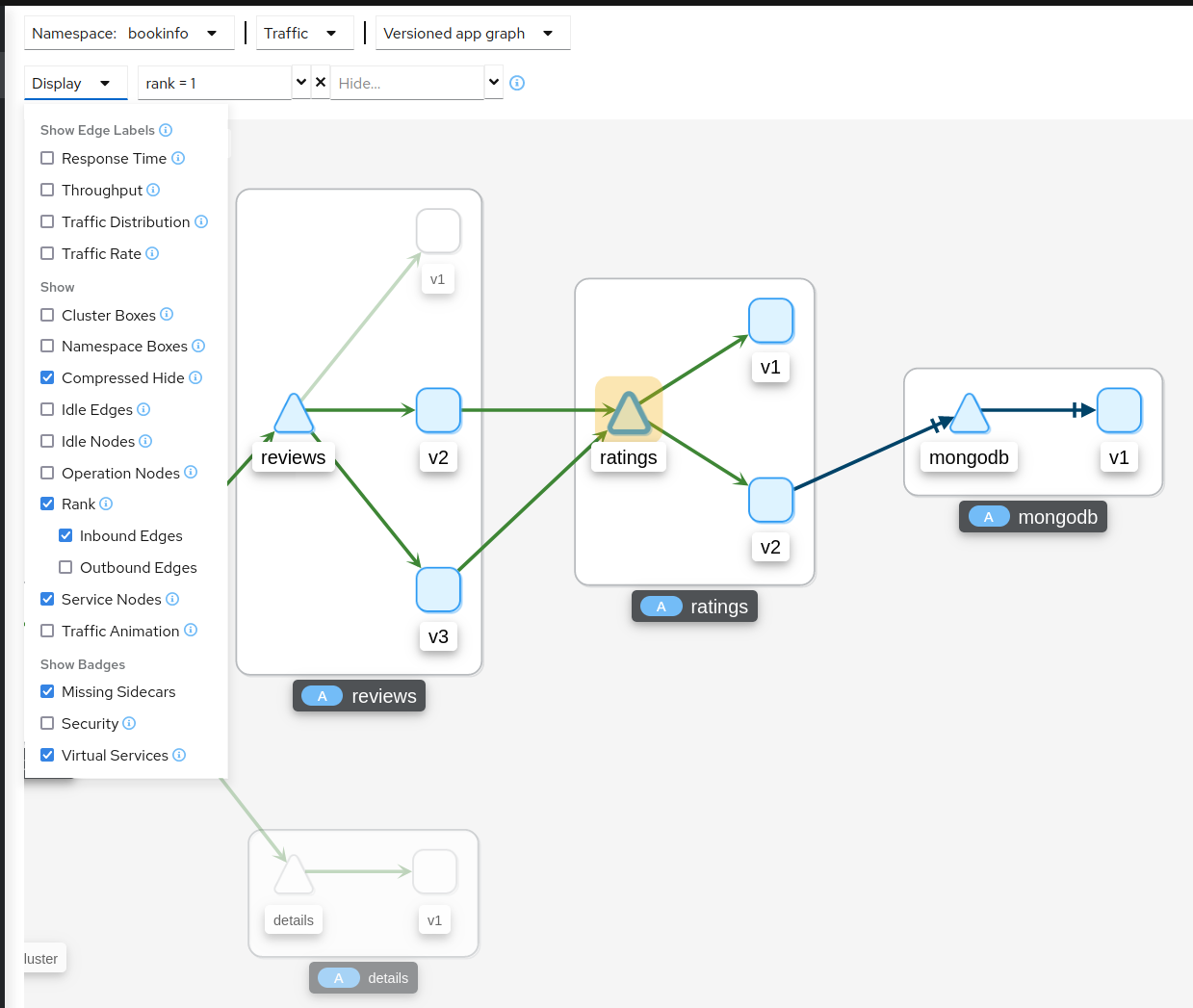Click the ratings app box label
This screenshot has height=1008, width=1193.
[x=694, y=607]
